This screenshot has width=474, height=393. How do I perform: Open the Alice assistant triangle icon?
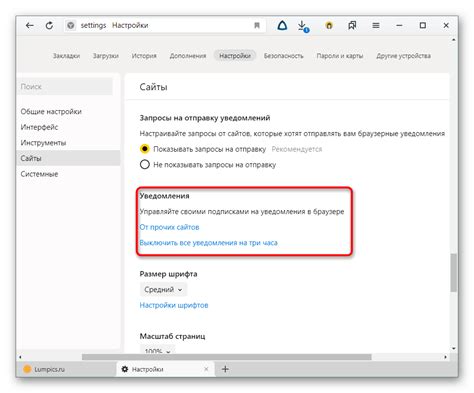pos(282,25)
